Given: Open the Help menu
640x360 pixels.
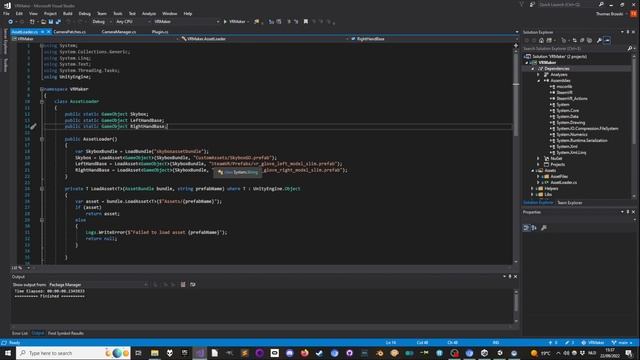Looking at the screenshot, I should click(x=187, y=13).
